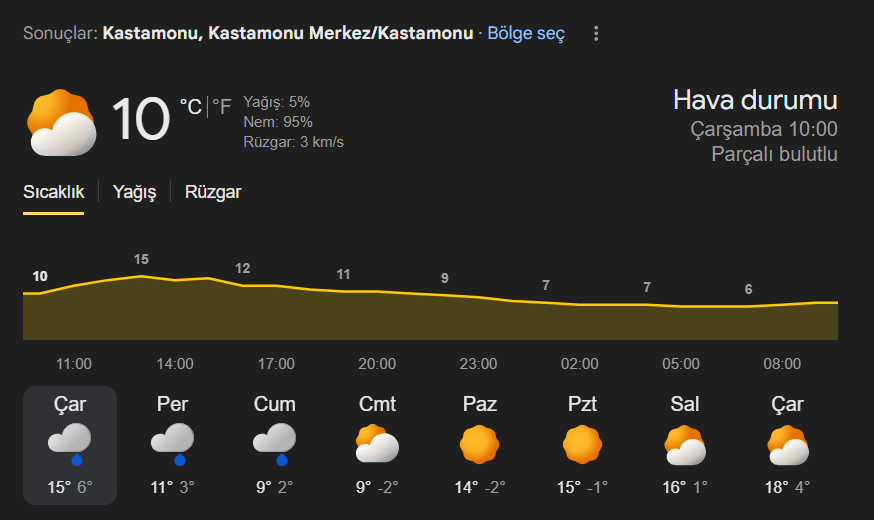Click the partly cloudy current weather icon
The width and height of the screenshot is (874, 520).
[62, 122]
